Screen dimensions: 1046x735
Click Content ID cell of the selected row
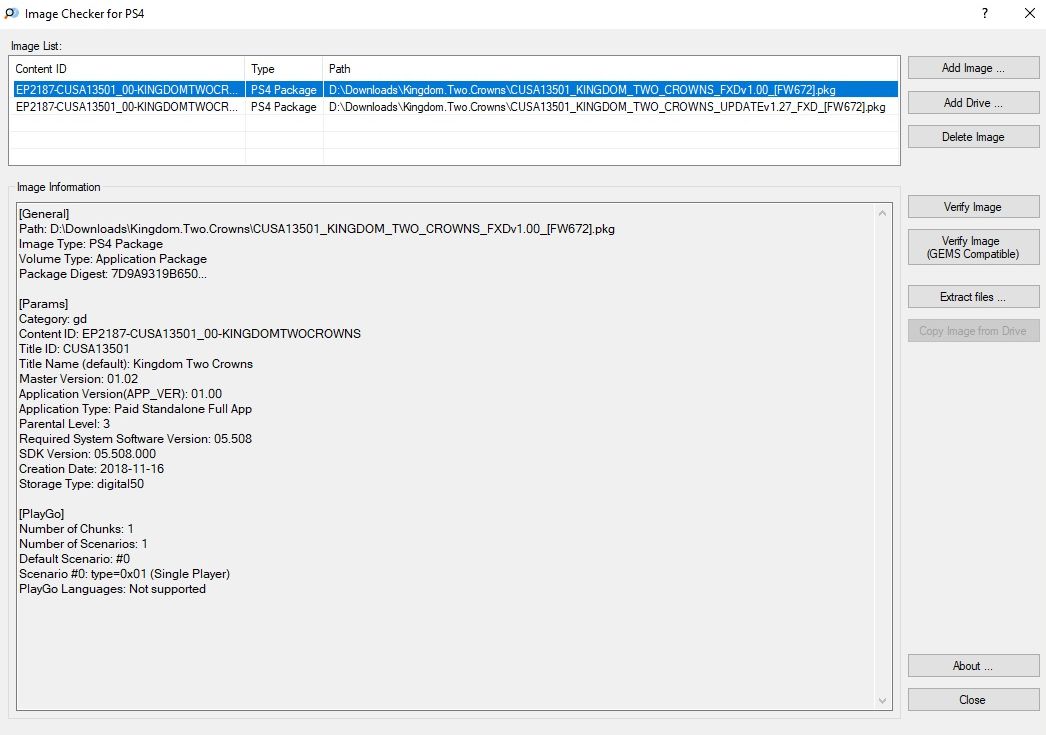tap(127, 89)
